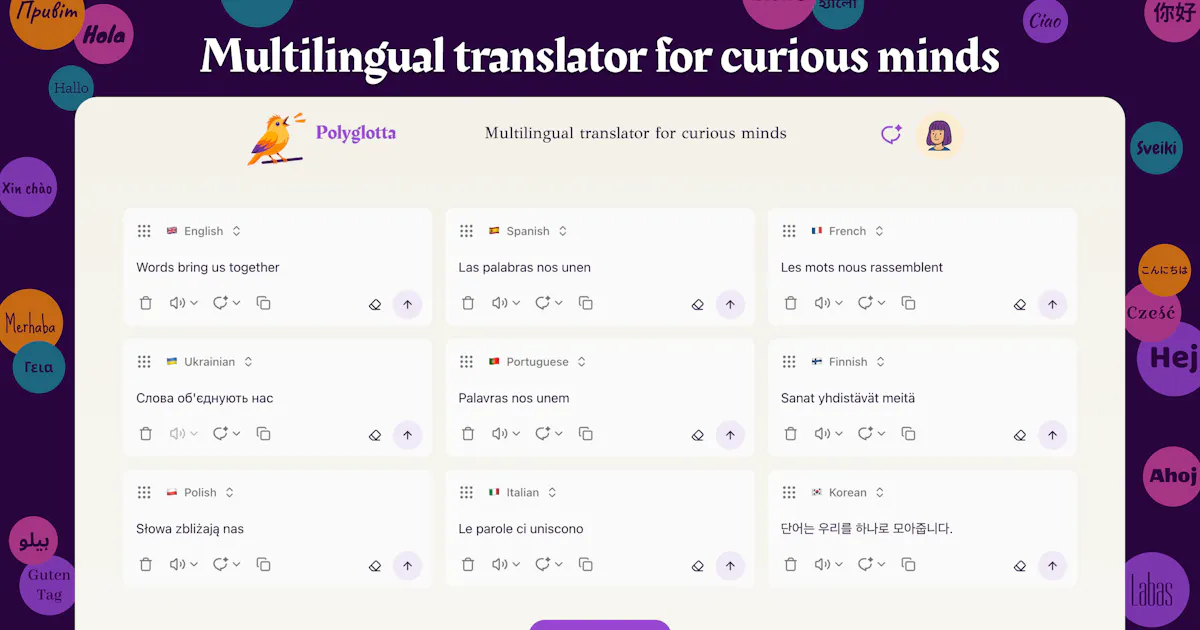This screenshot has width=1200, height=630.
Task: Click the text 'Palavras nos unem'
Action: tap(514, 398)
